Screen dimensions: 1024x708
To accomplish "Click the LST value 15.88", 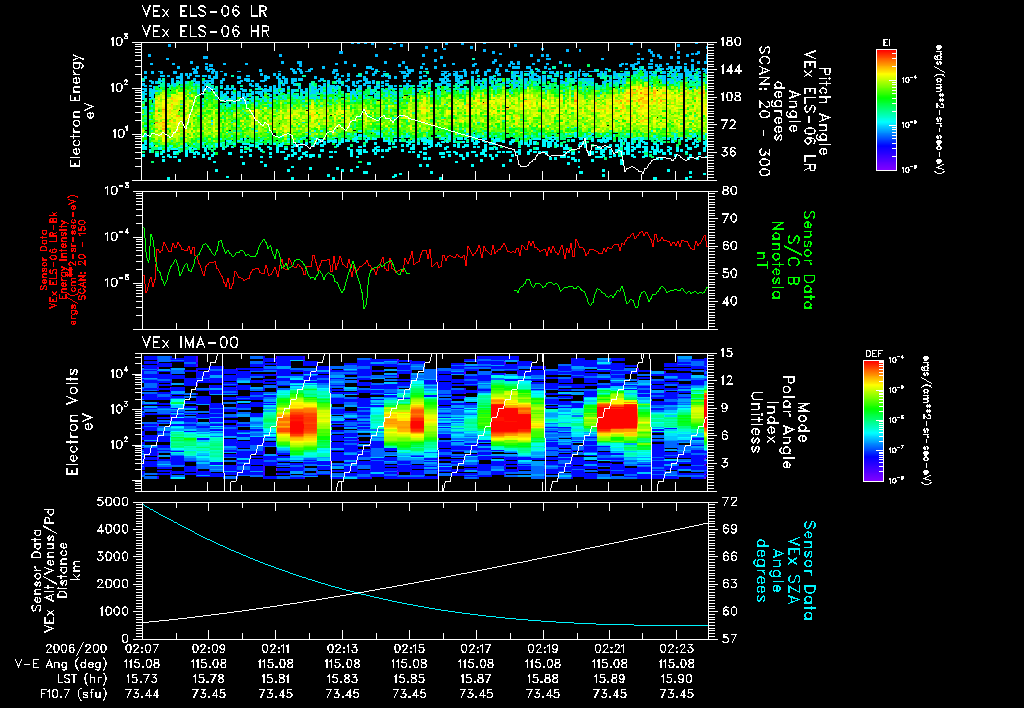I will pos(543,679).
